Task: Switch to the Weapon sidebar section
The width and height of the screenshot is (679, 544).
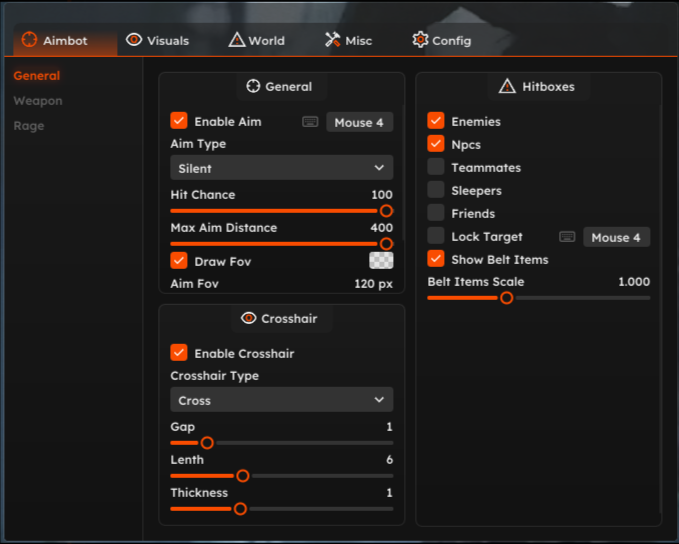Action: pos(38,101)
